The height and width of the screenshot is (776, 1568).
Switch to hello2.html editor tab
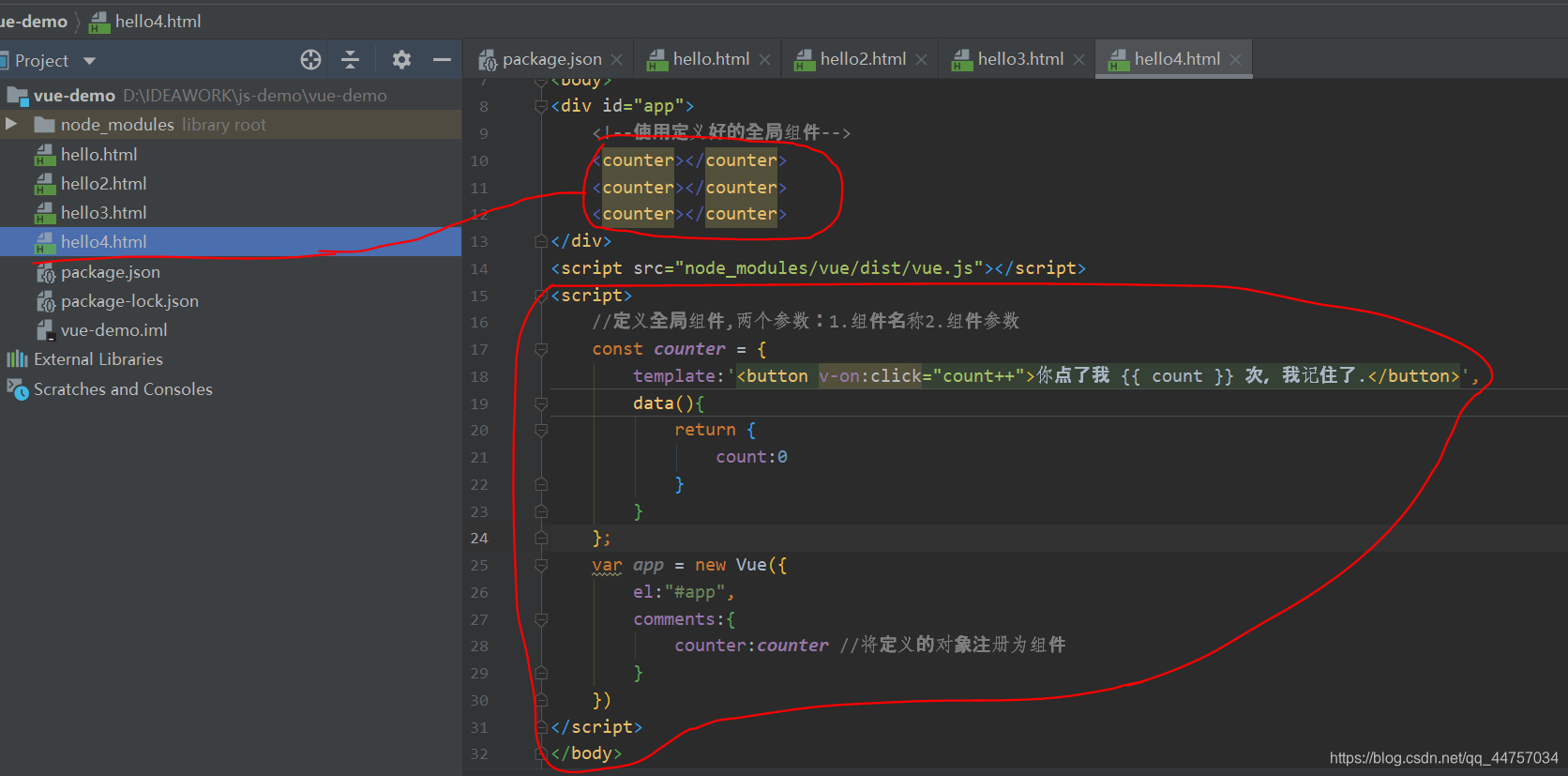862,59
